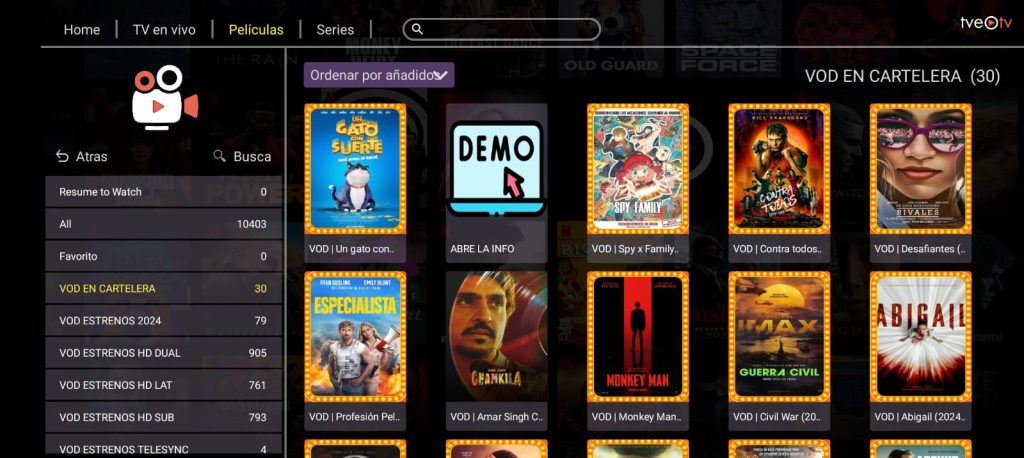Viewport: 1024px width, 458px height.
Task: Open the DEMO info thumbnail
Action: (x=496, y=169)
